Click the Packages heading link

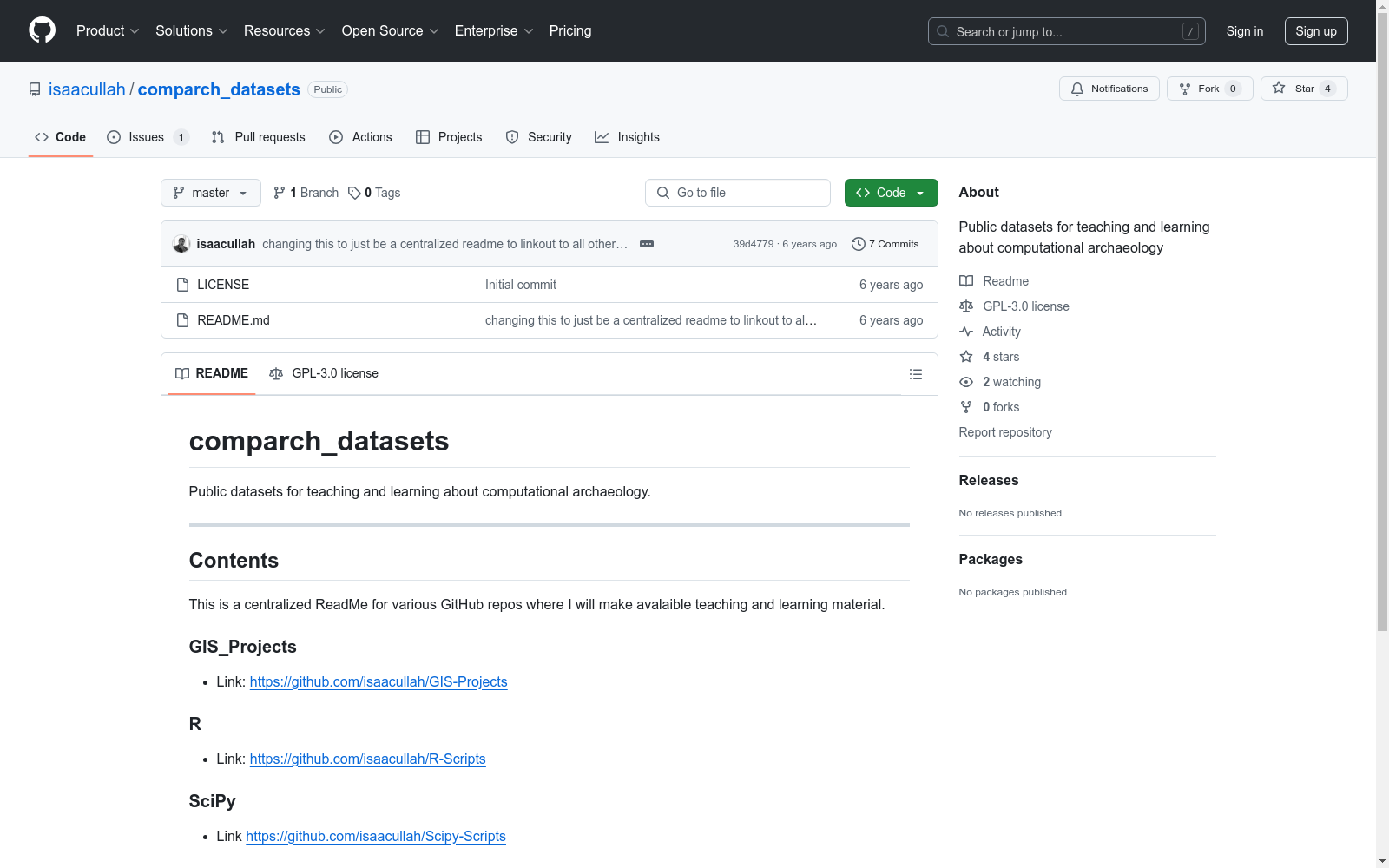[x=991, y=559]
